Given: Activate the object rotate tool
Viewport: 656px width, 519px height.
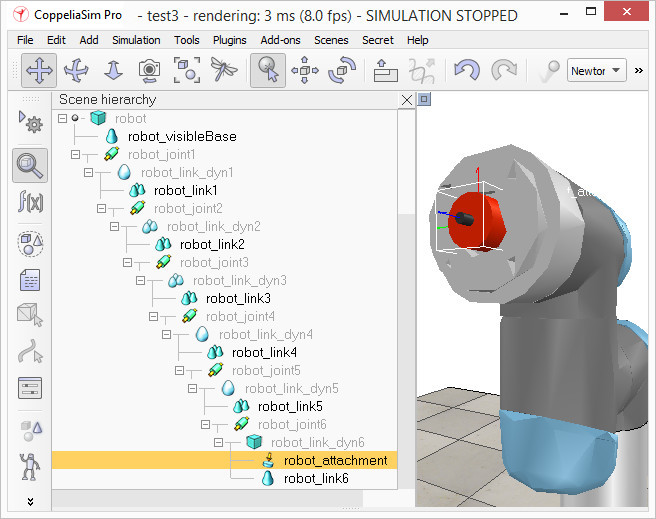Looking at the screenshot, I should coord(342,70).
